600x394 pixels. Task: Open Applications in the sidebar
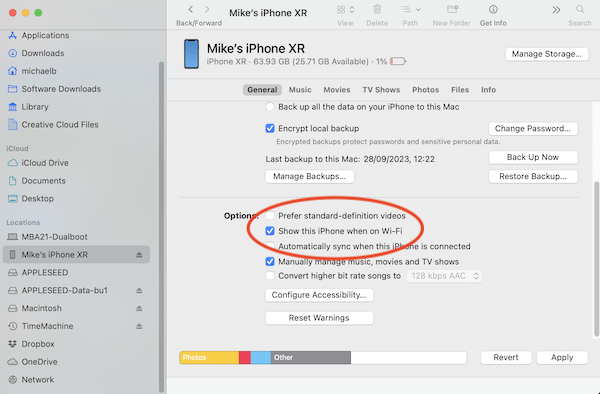tap(45, 35)
